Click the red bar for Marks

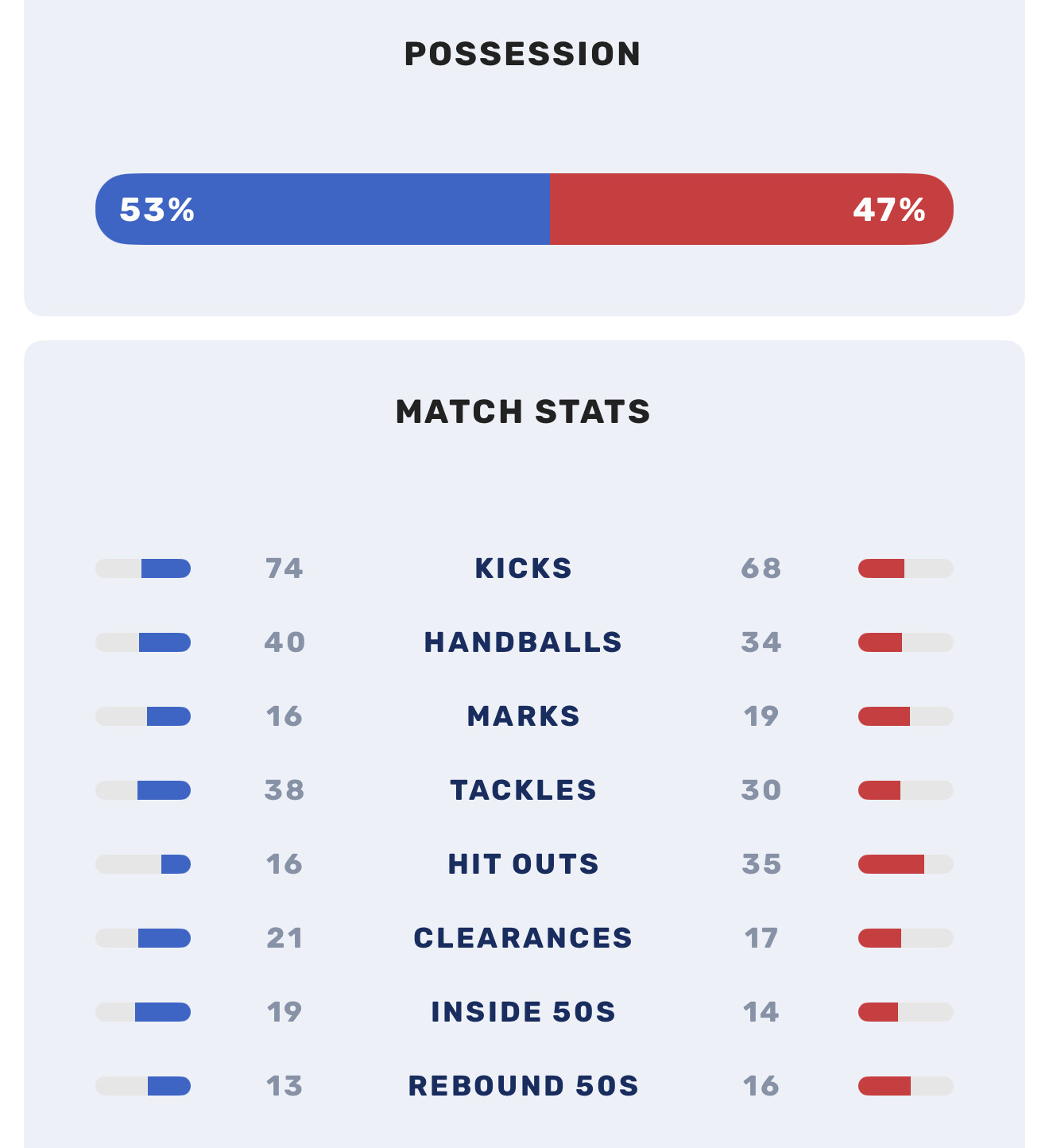(x=884, y=716)
